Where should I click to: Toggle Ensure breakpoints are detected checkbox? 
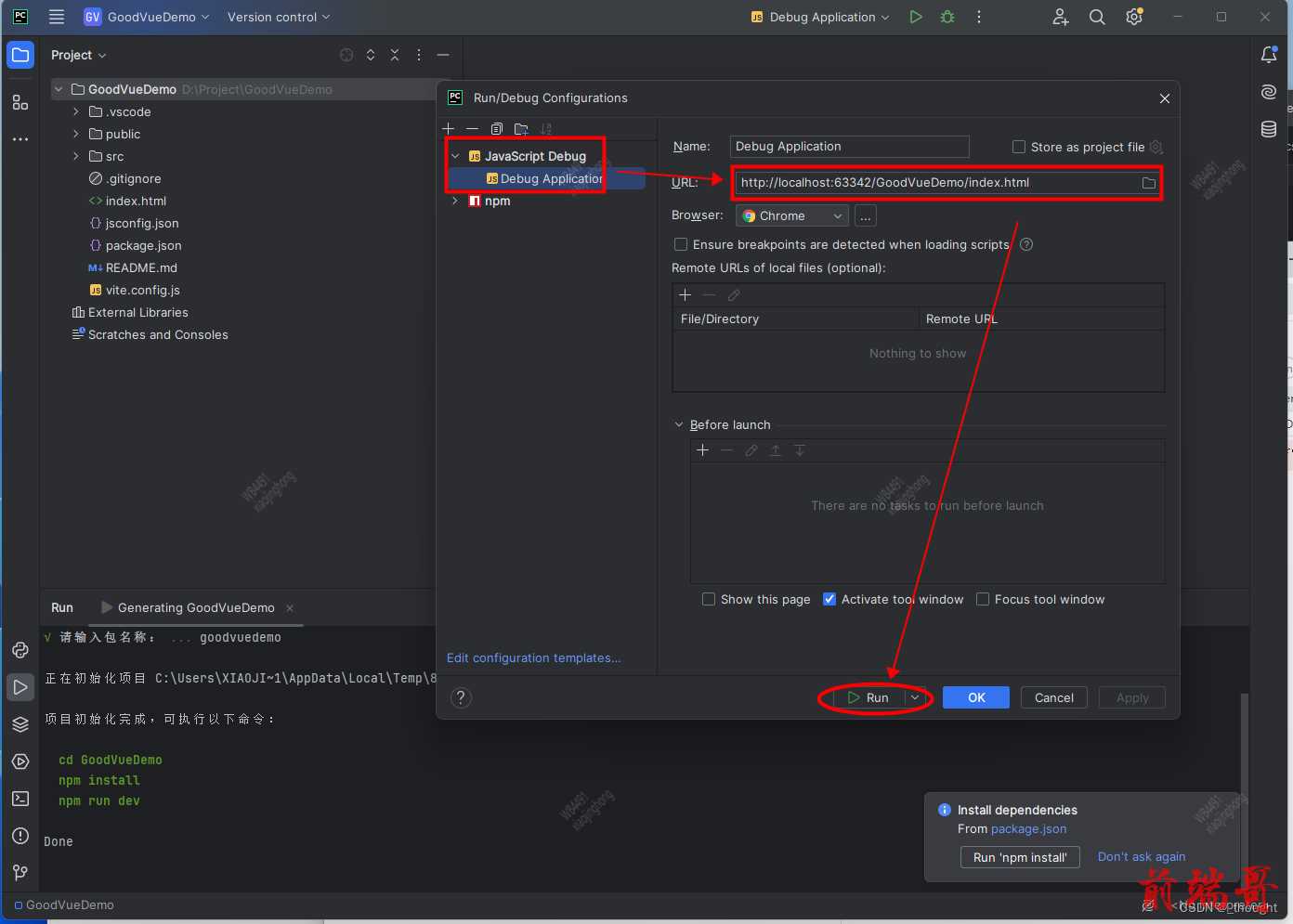(681, 244)
